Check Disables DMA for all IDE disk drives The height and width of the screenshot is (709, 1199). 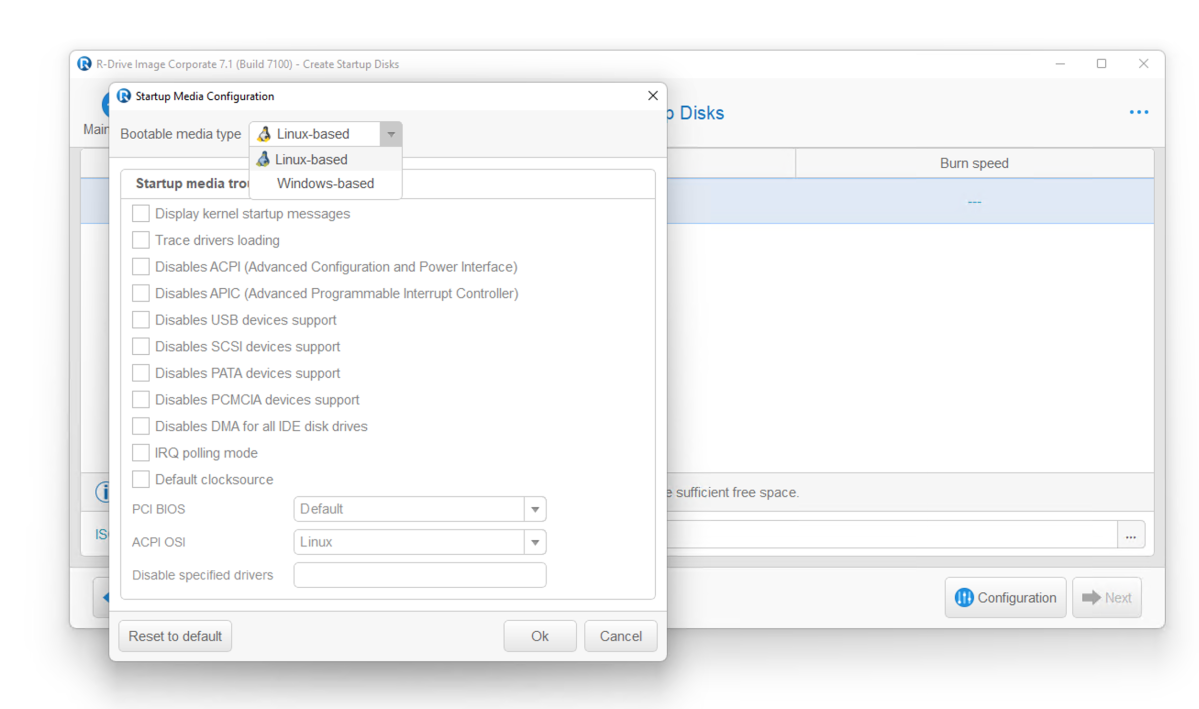coord(141,426)
